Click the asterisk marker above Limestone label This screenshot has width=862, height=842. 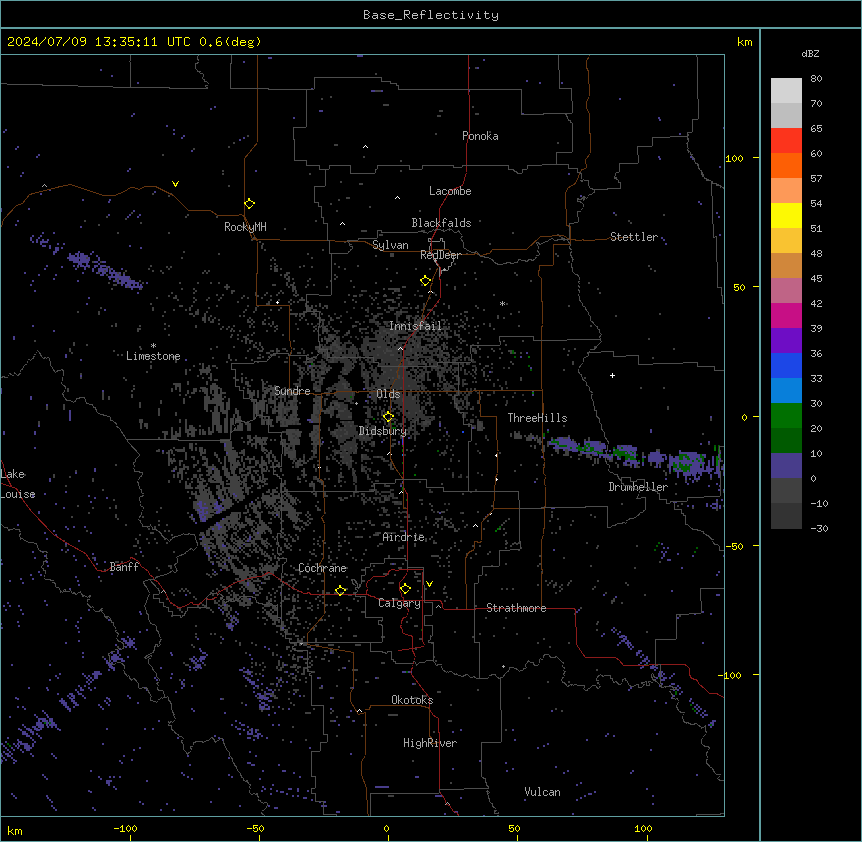click(153, 346)
